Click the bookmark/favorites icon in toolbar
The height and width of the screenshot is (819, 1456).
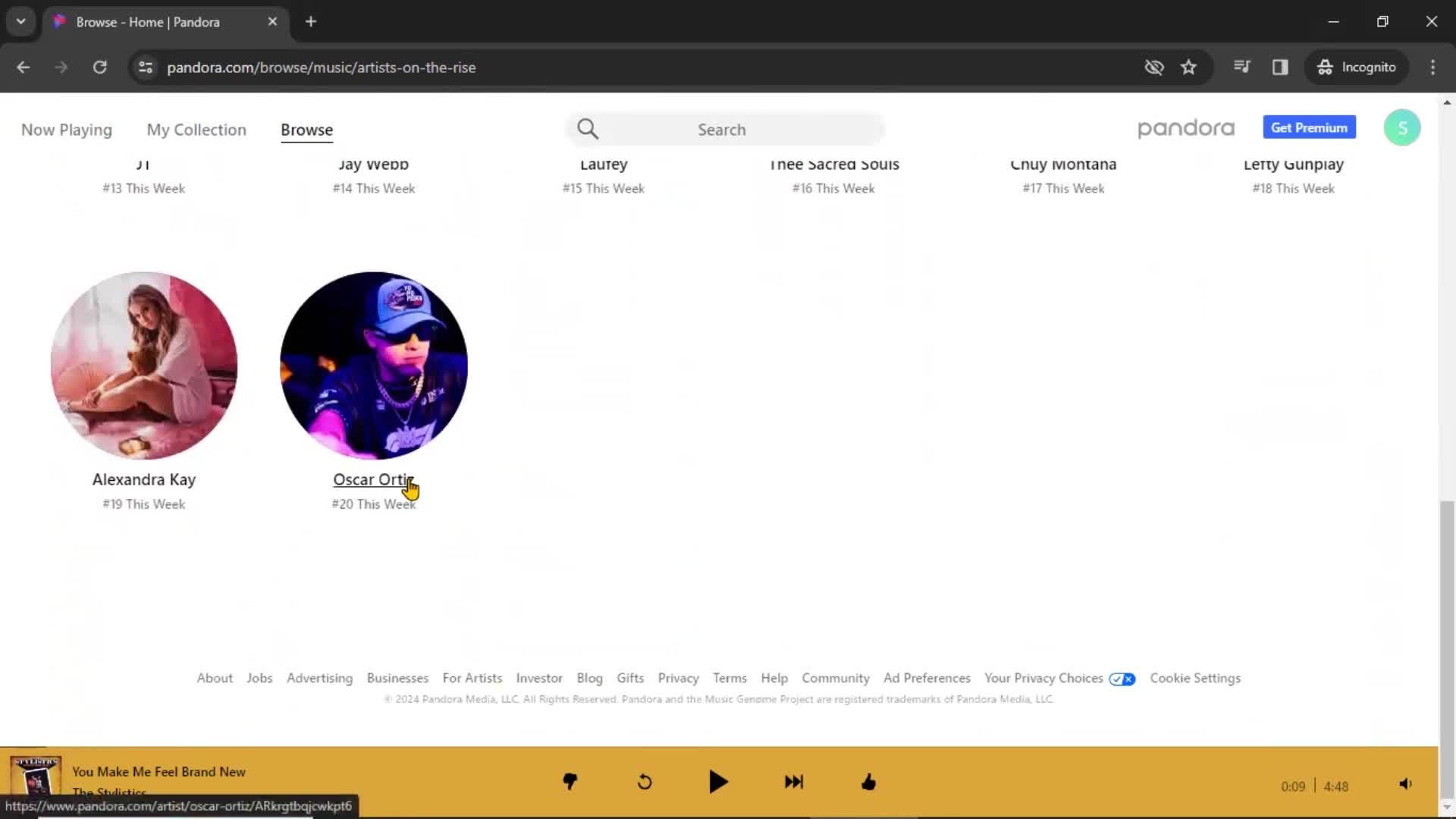(1189, 67)
